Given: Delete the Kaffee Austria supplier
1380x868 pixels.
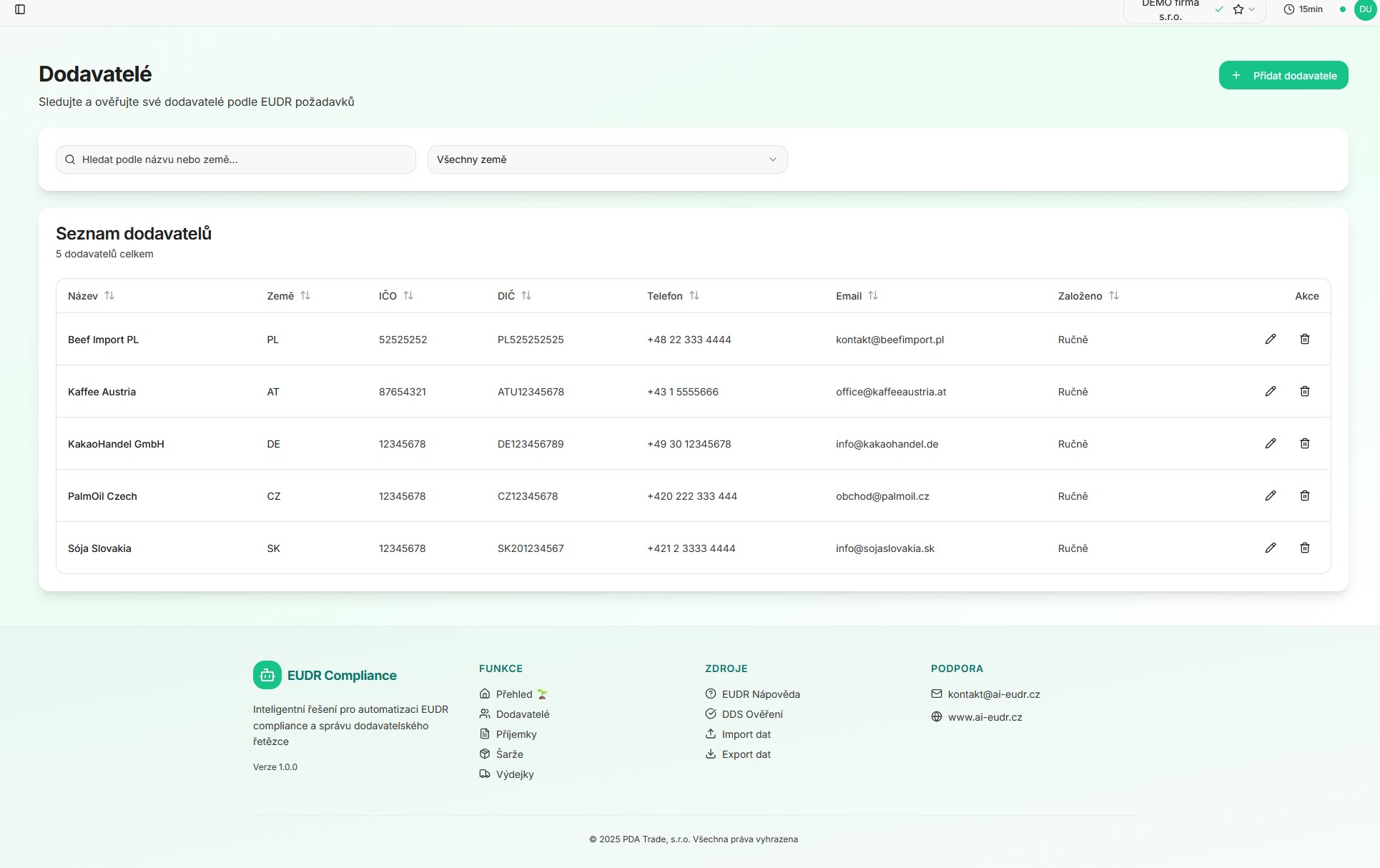Looking at the screenshot, I should [1304, 391].
